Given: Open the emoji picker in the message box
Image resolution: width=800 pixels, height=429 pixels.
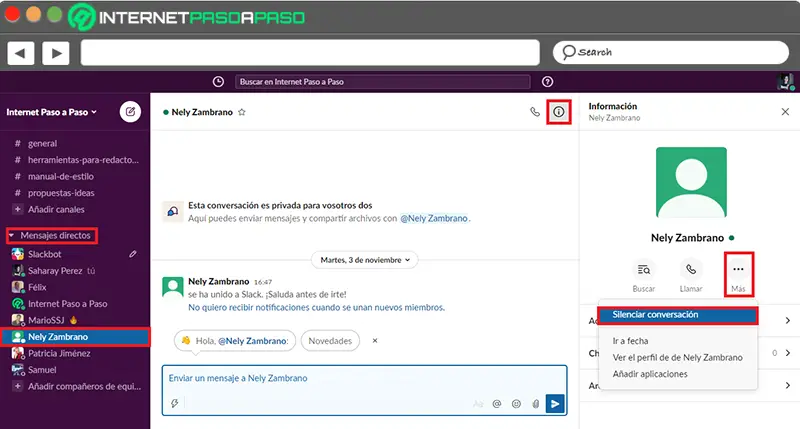Looking at the screenshot, I should 516,404.
